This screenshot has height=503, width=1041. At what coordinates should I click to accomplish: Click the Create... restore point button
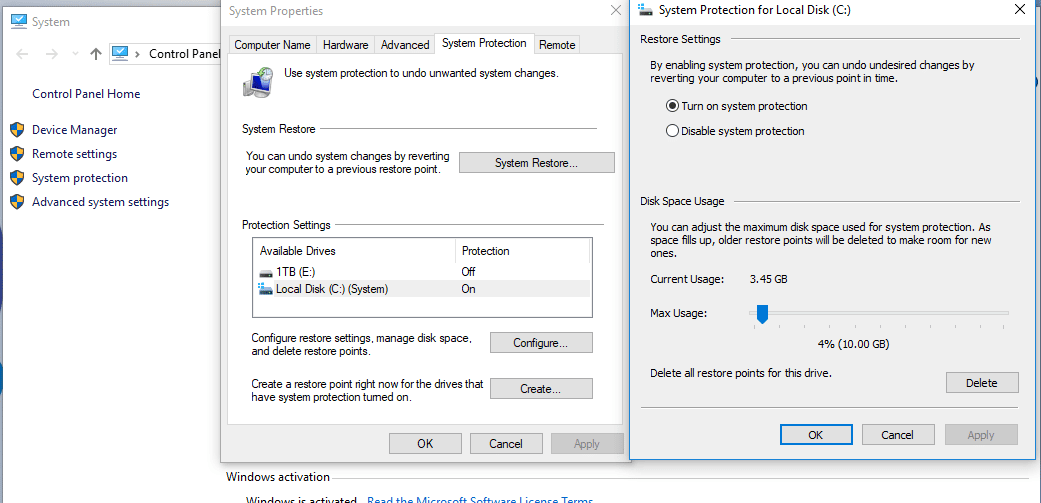541,389
